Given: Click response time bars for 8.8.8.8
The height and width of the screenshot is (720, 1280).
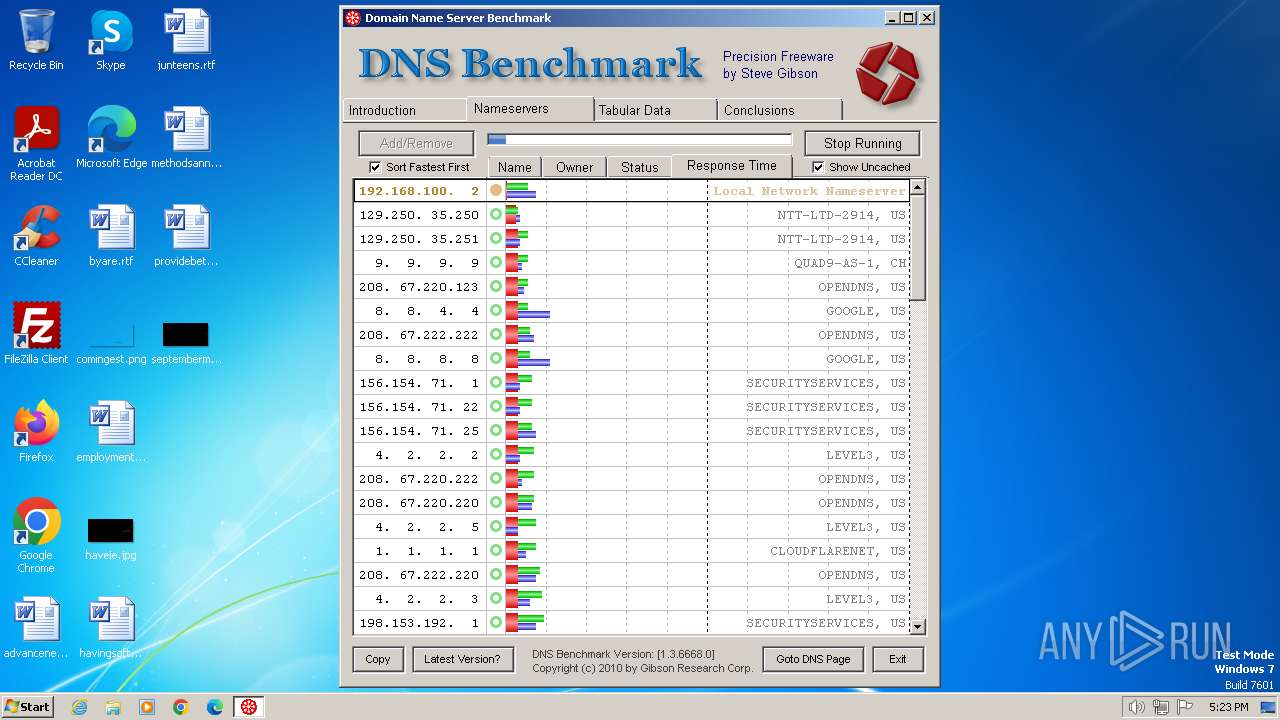Looking at the screenshot, I should [528, 358].
